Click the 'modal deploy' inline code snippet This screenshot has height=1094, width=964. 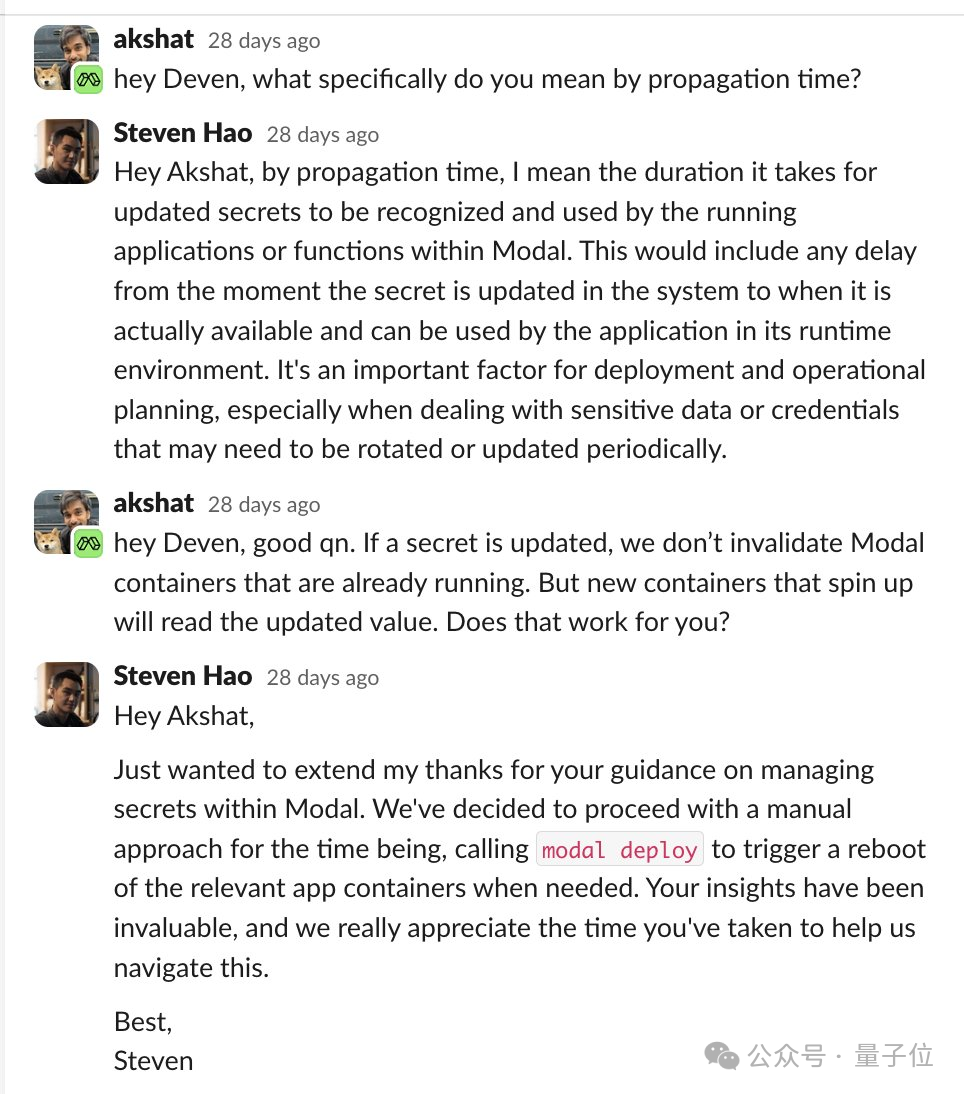pyautogui.click(x=620, y=849)
